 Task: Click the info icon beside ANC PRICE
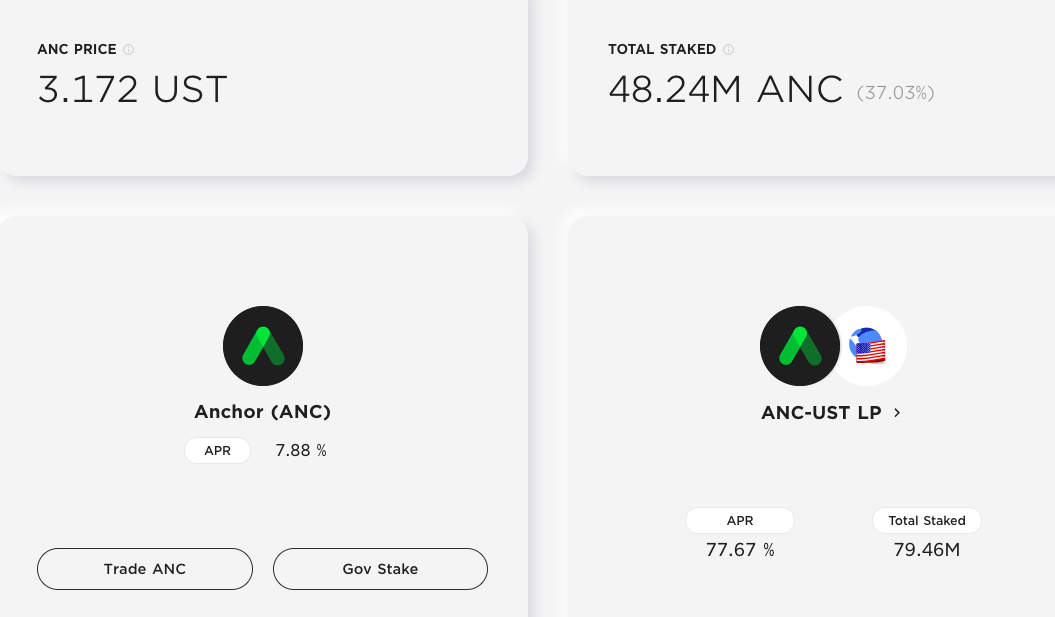(x=129, y=49)
